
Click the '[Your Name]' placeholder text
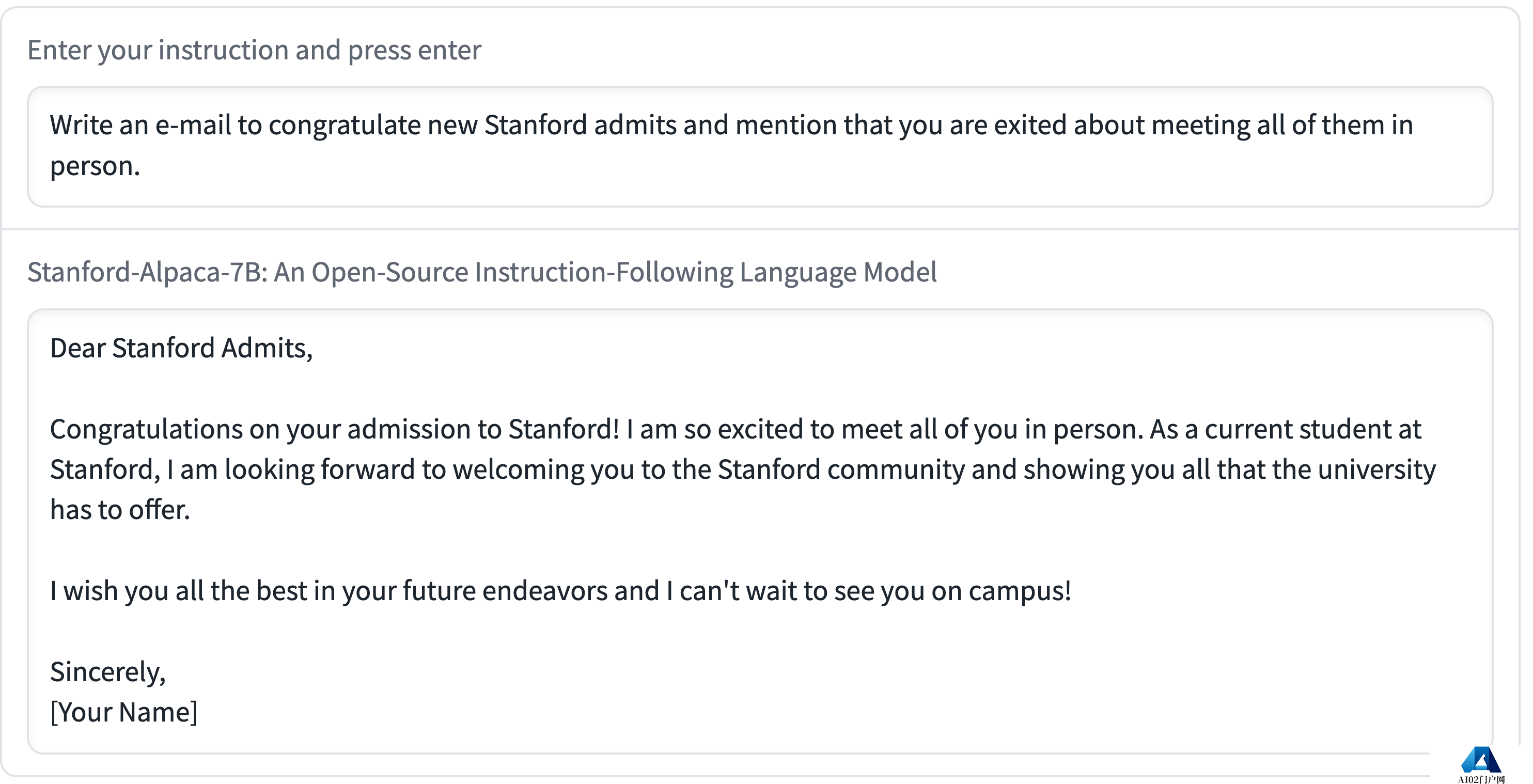pos(124,712)
